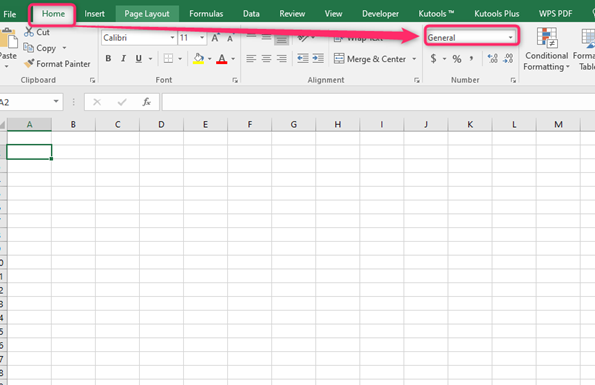Open the Kutools Plus tab
Image resolution: width=595 pixels, height=385 pixels.
click(496, 14)
